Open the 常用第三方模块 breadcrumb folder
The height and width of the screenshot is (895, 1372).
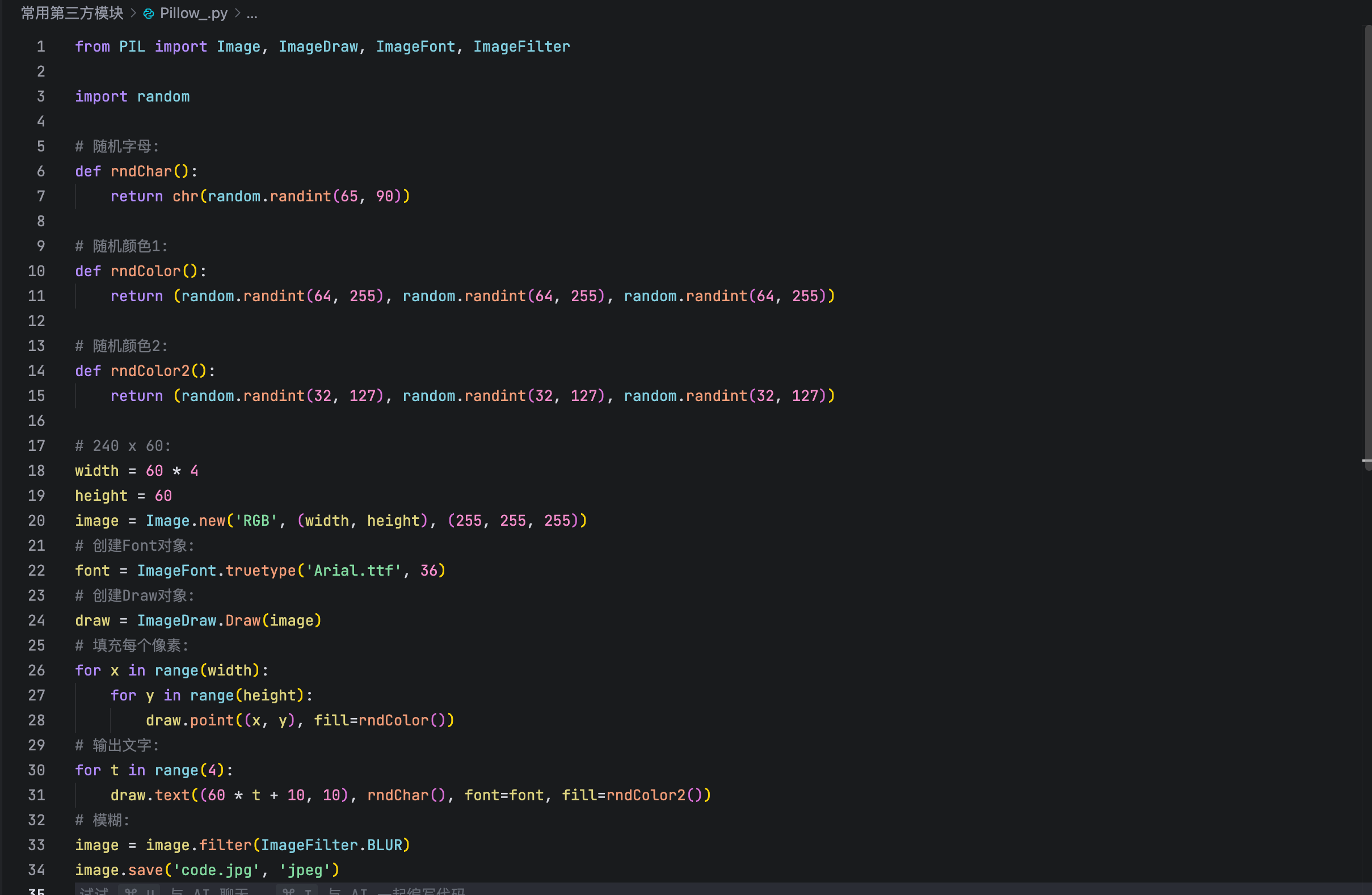pos(72,13)
